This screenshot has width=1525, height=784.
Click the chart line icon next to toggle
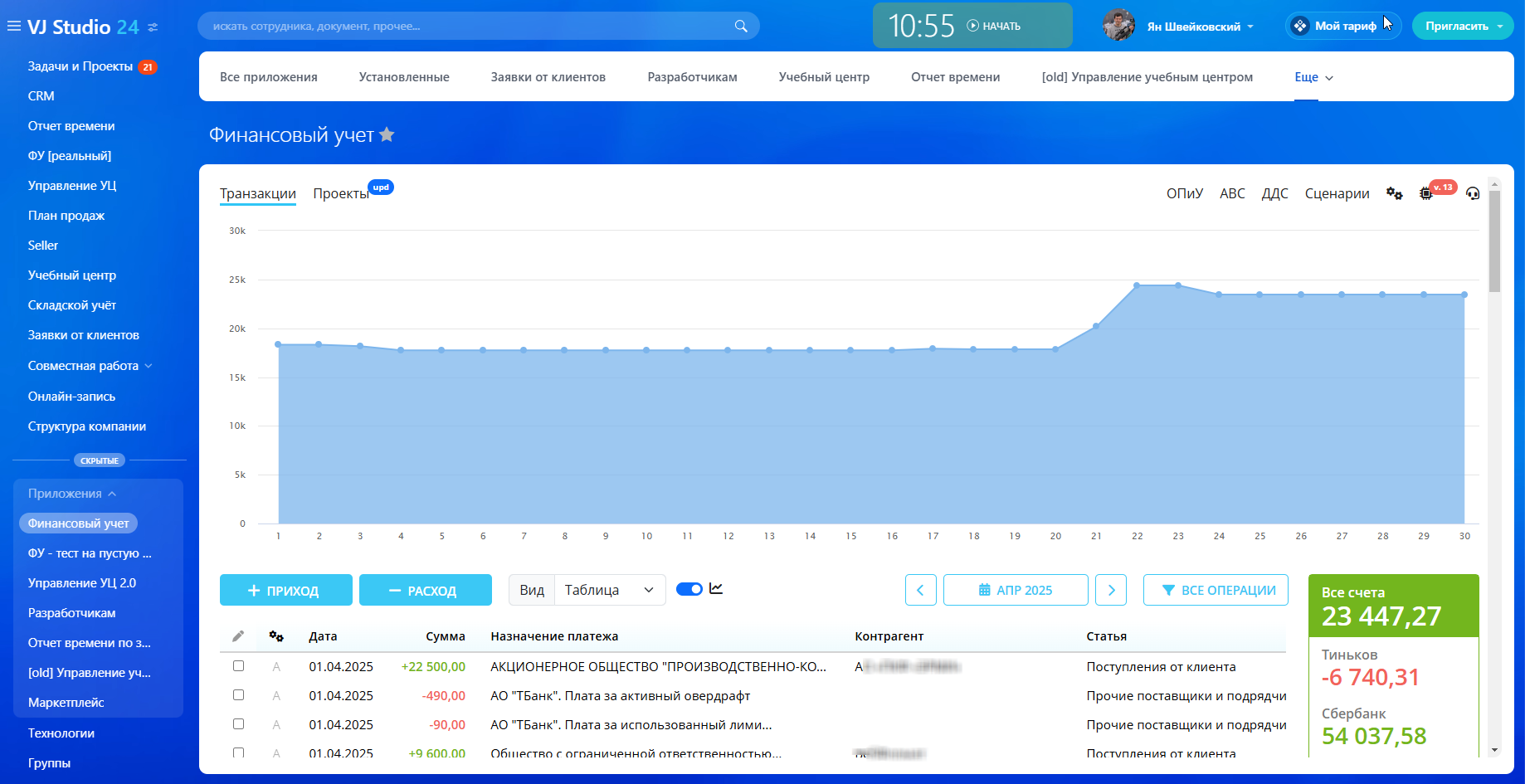(716, 589)
